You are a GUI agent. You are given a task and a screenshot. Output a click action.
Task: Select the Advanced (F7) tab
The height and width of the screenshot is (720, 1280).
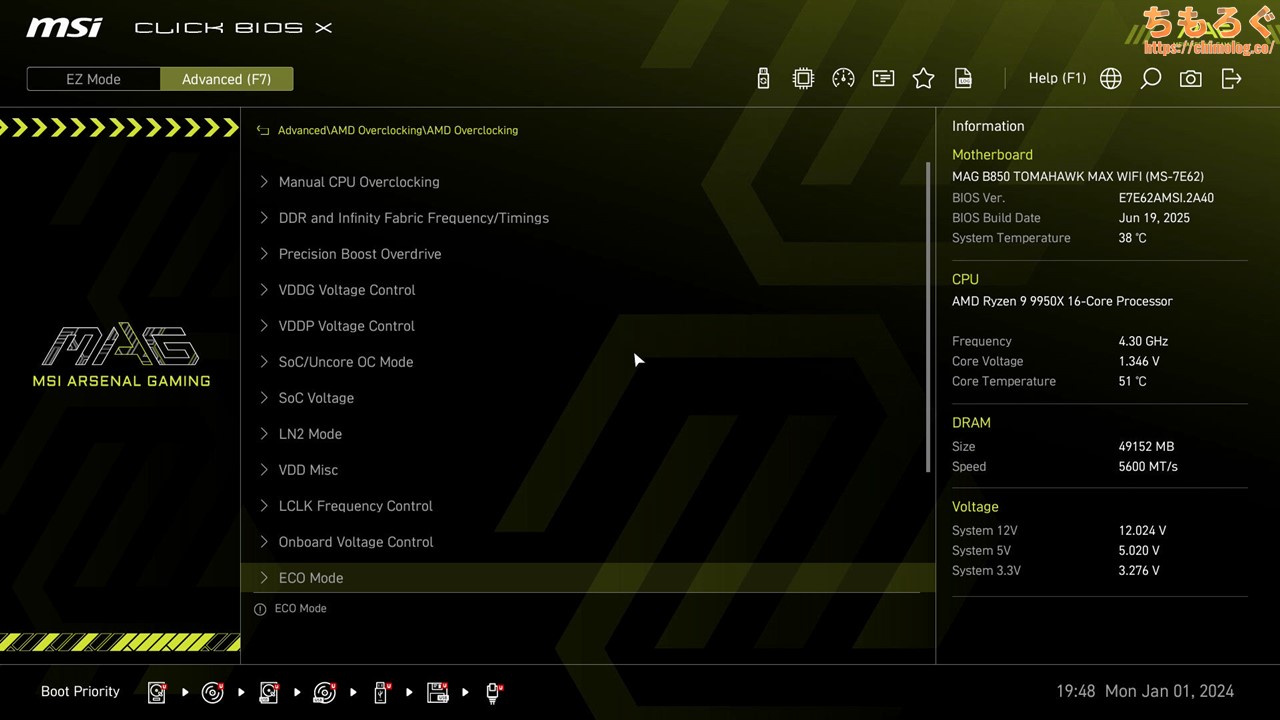[226, 79]
